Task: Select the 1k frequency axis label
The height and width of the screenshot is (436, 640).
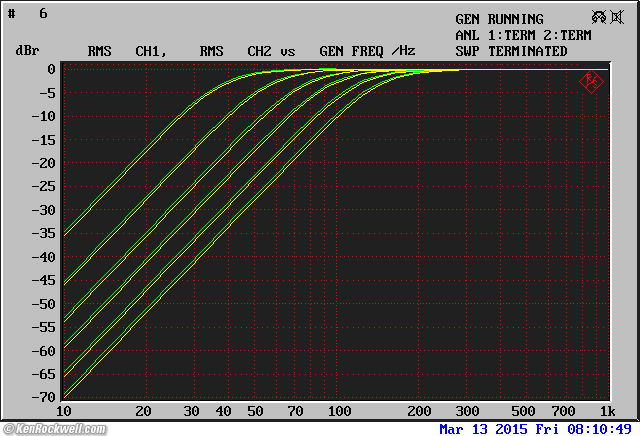Action: pos(607,412)
